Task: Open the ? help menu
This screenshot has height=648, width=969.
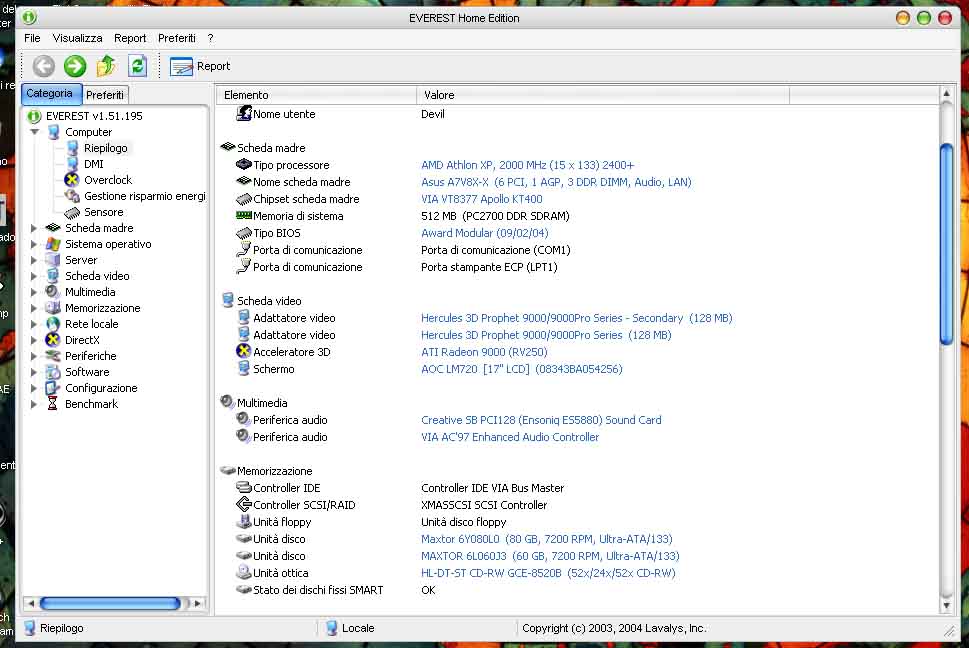Action: tap(210, 38)
